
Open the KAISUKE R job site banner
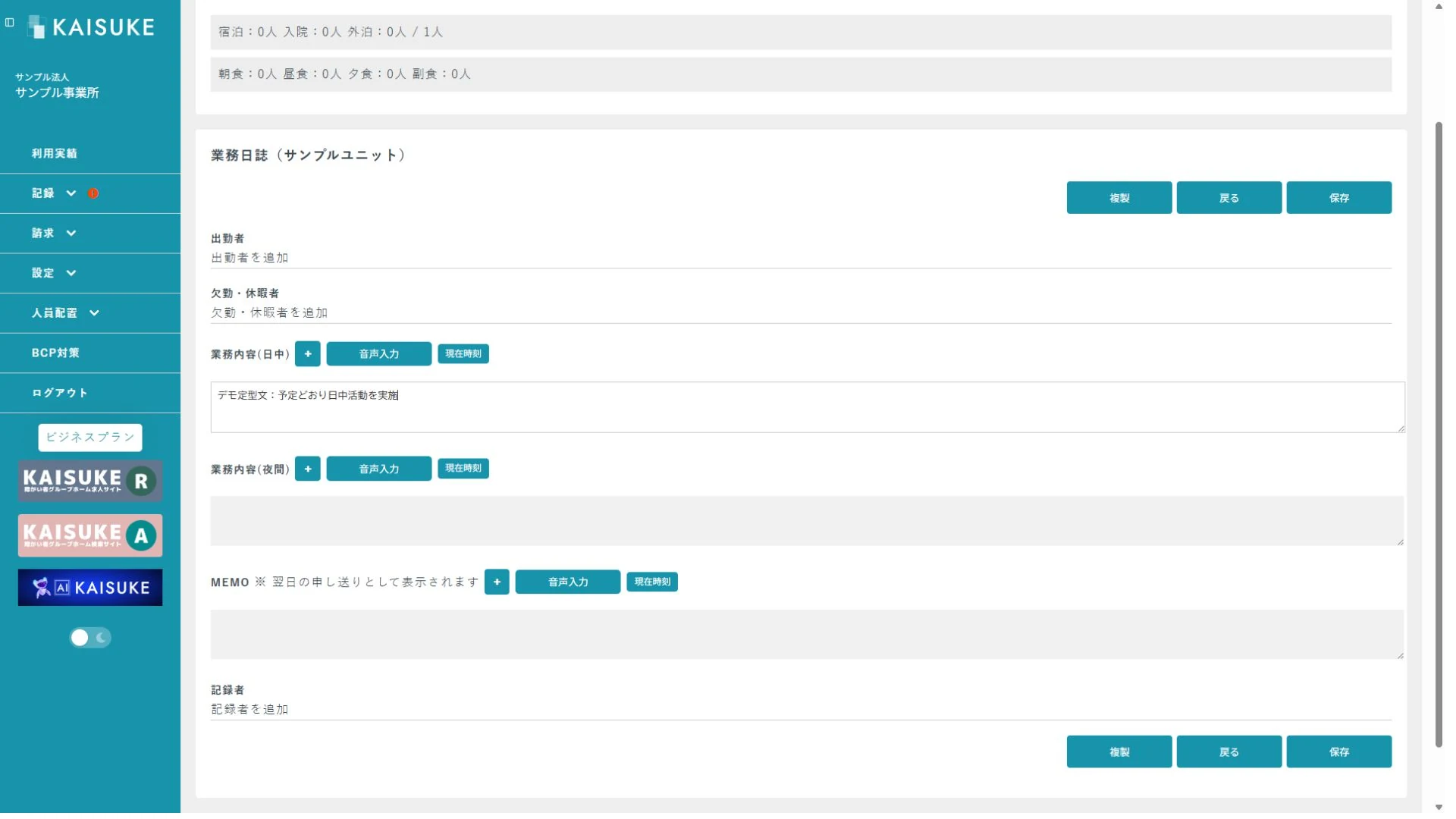[x=90, y=481]
